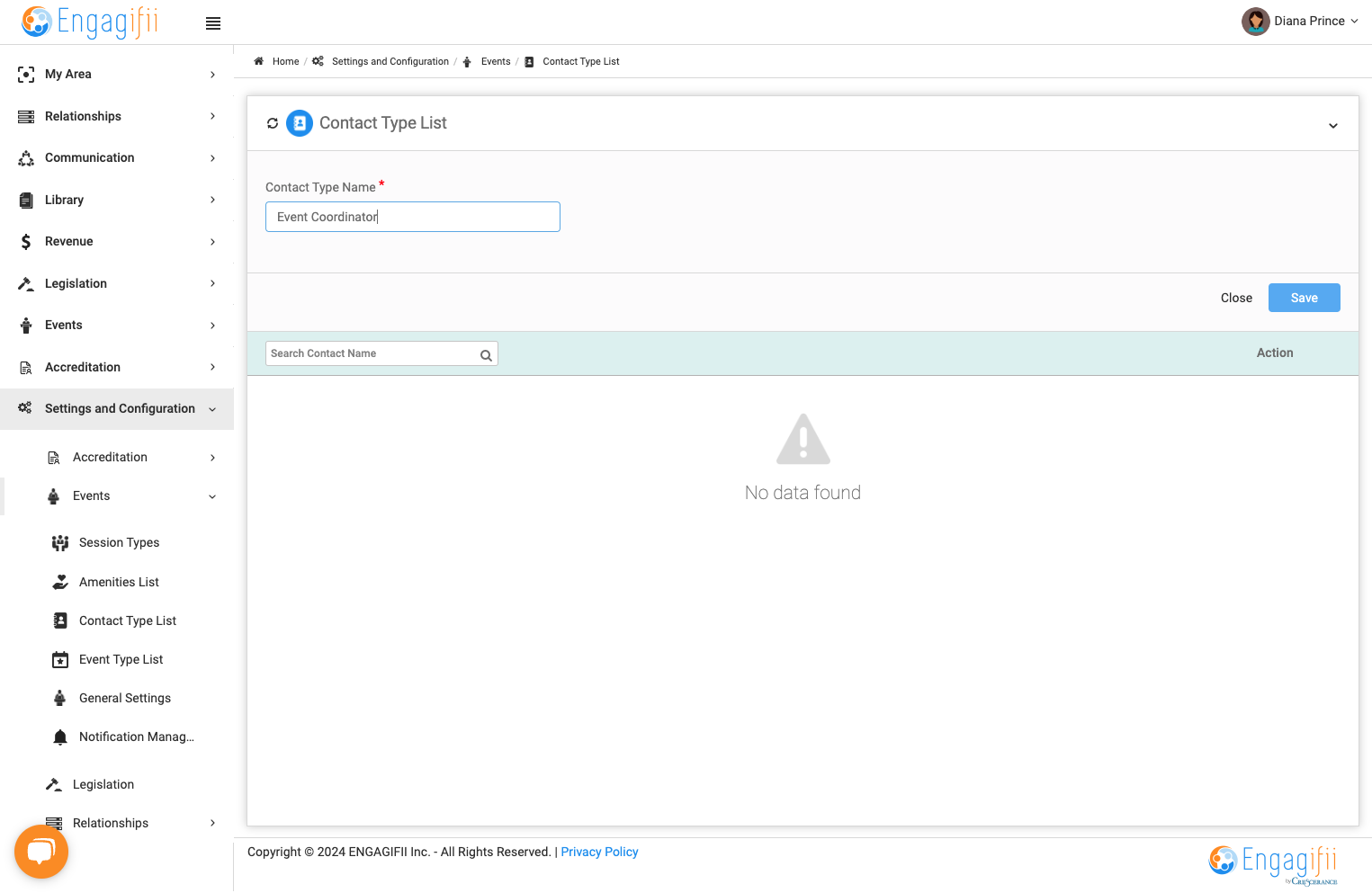This screenshot has width=1372, height=893.
Task: Expand Accreditation main menu chevron
Action: pos(213,367)
